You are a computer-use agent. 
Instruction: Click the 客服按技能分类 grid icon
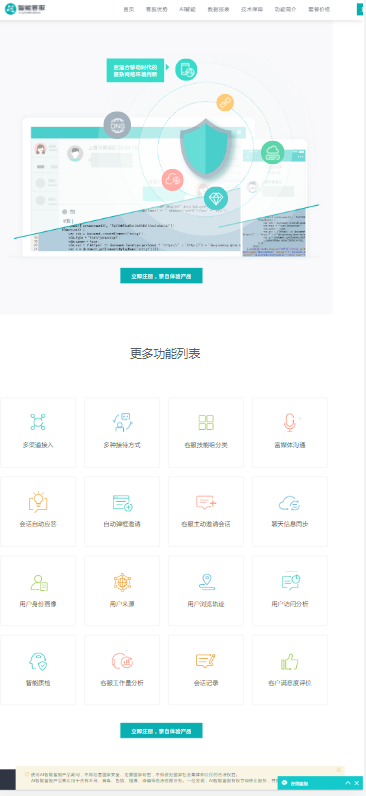click(x=206, y=422)
